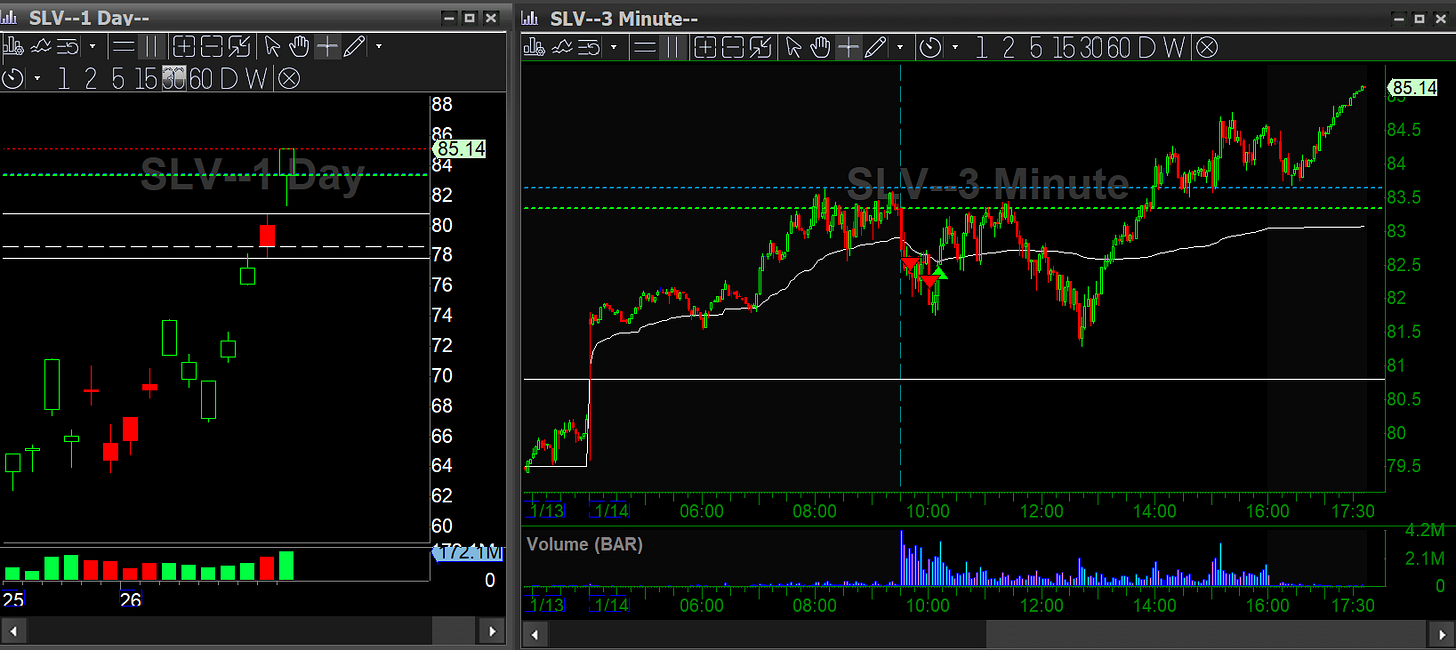
Task: Click circled X clear icon in 1 Day window
Action: click(x=288, y=78)
